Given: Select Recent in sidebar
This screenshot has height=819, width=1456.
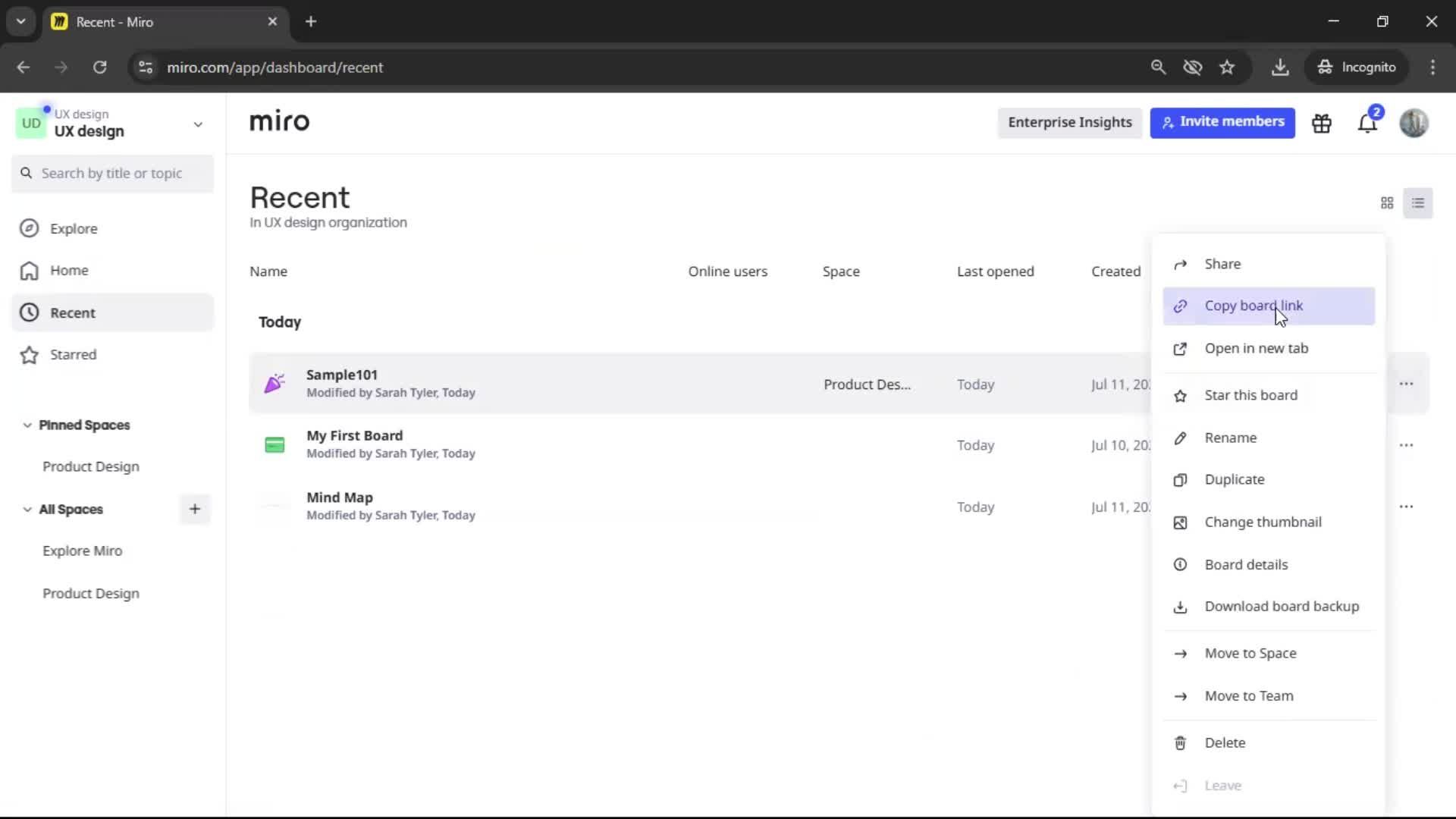Looking at the screenshot, I should coord(113,312).
